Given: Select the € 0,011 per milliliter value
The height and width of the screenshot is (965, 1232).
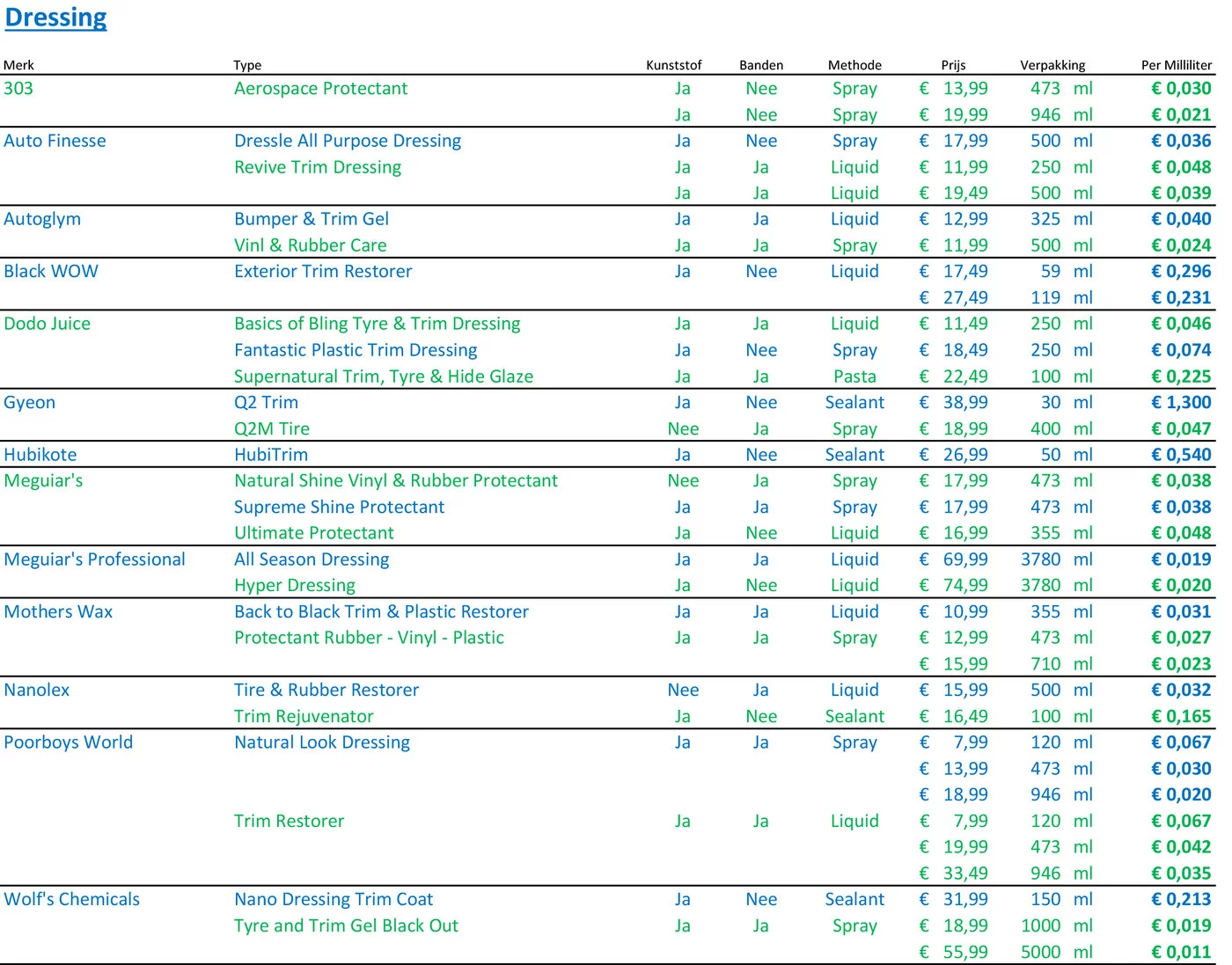Looking at the screenshot, I should point(1181,953).
